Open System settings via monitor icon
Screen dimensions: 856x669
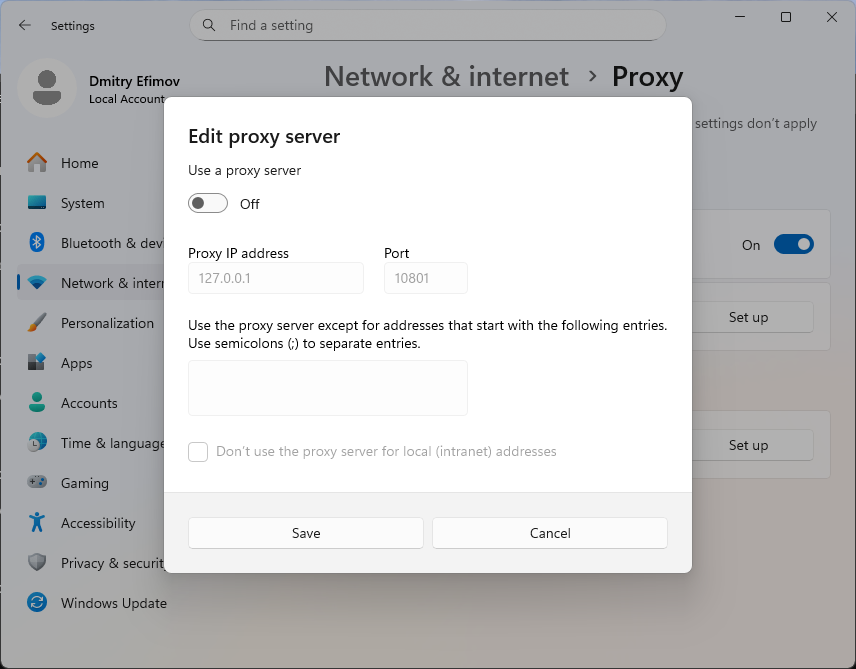click(x=37, y=203)
